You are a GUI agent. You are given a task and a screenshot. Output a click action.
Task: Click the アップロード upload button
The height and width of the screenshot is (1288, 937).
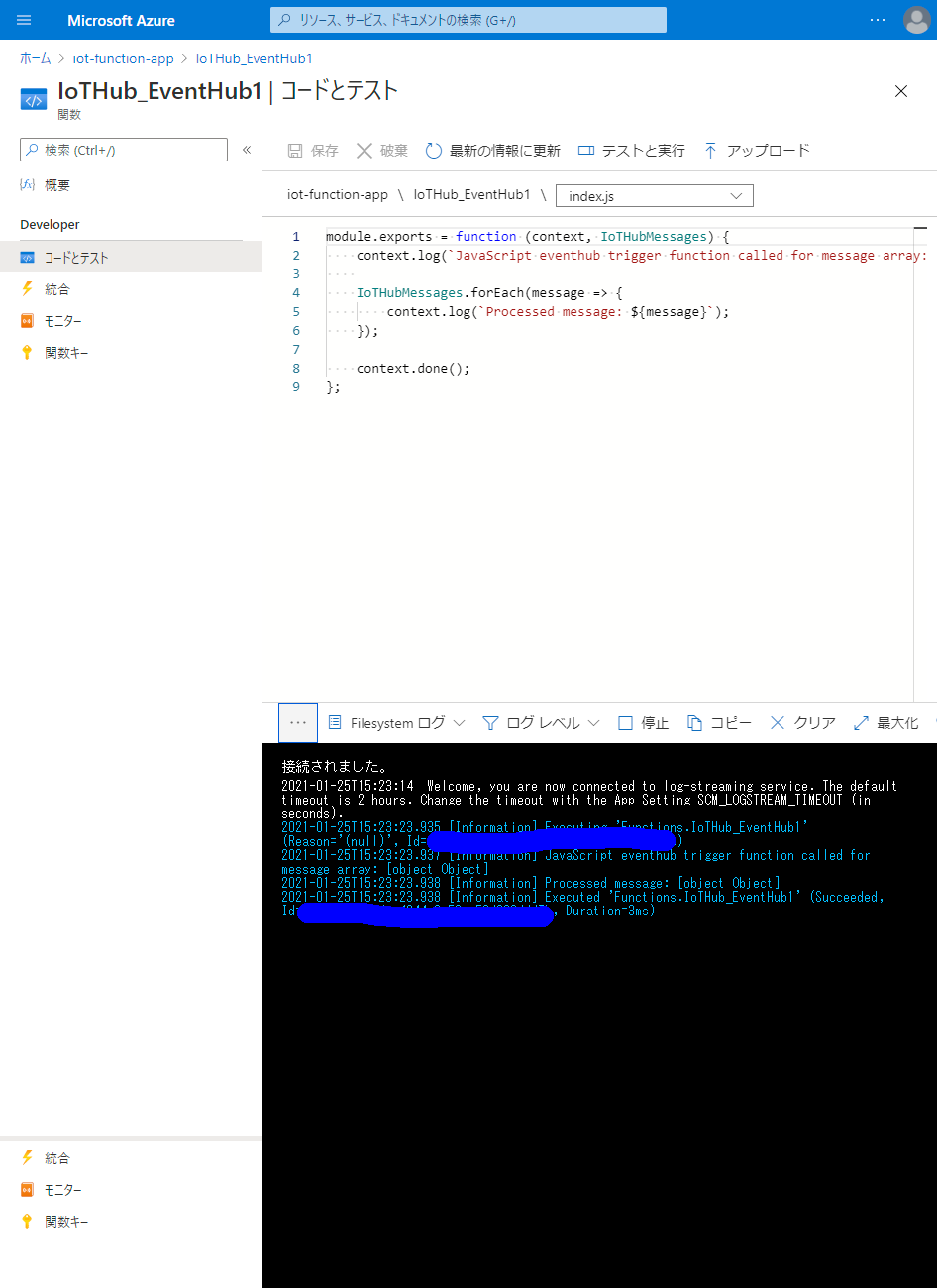click(757, 151)
